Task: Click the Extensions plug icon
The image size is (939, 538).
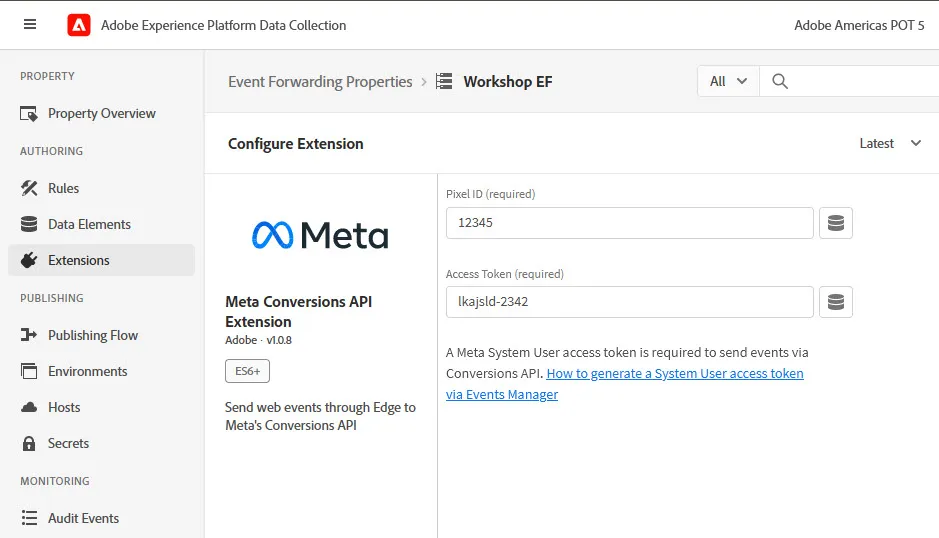Action: click(x=29, y=260)
